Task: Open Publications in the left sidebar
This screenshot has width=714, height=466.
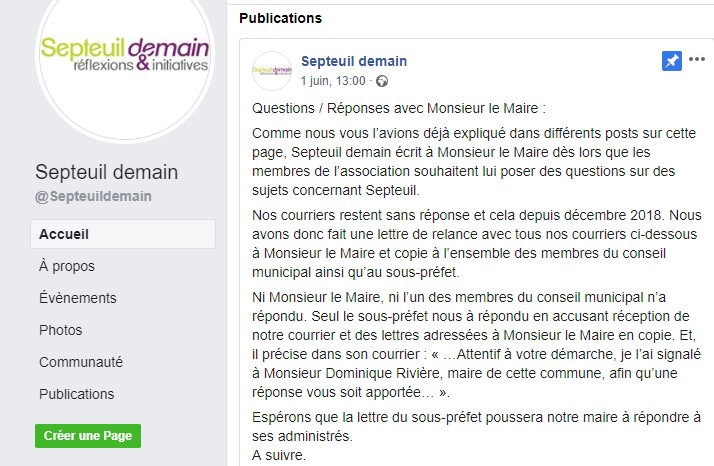Action: [77, 394]
